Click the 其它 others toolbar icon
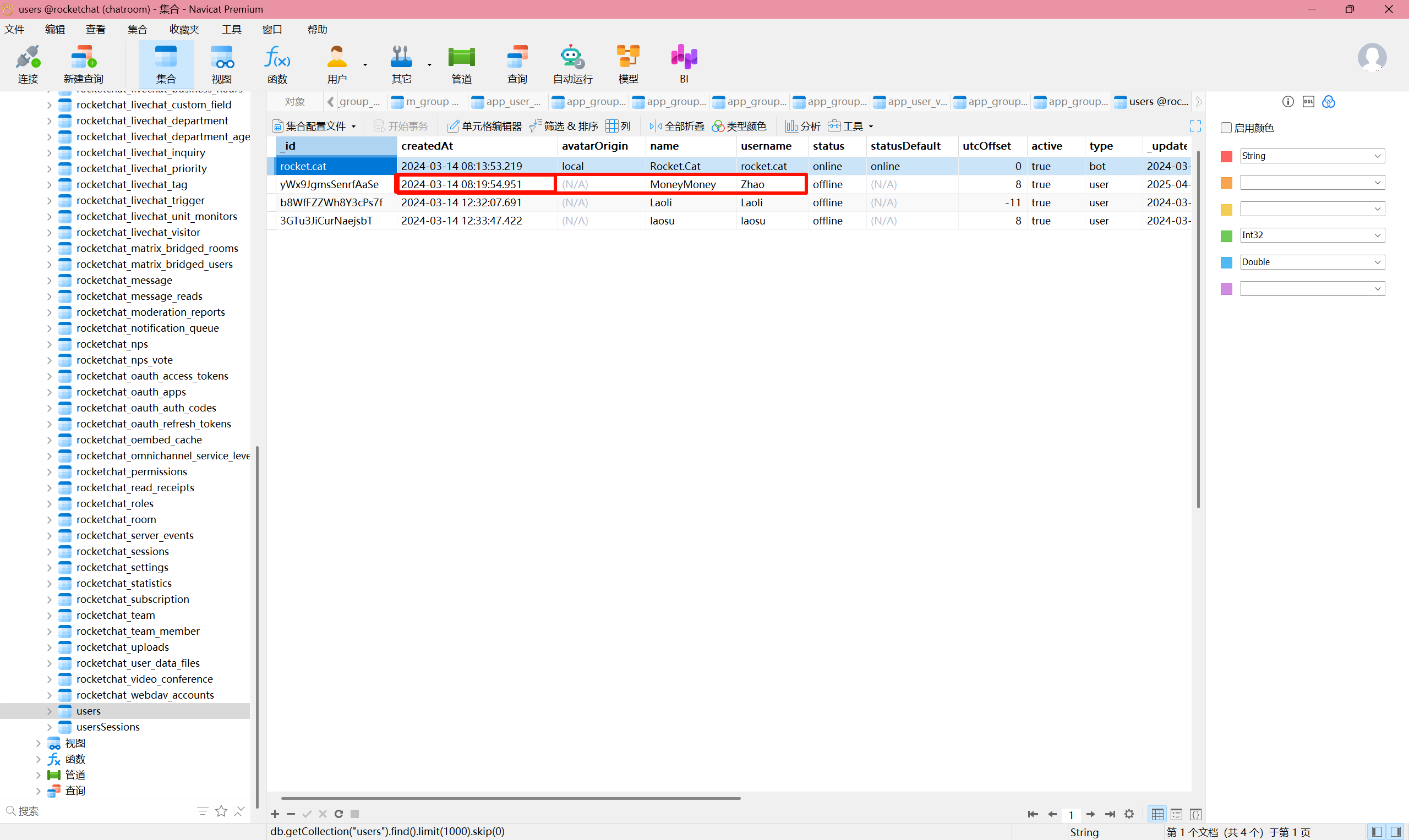Screen dimensions: 1409x840 click(x=402, y=63)
